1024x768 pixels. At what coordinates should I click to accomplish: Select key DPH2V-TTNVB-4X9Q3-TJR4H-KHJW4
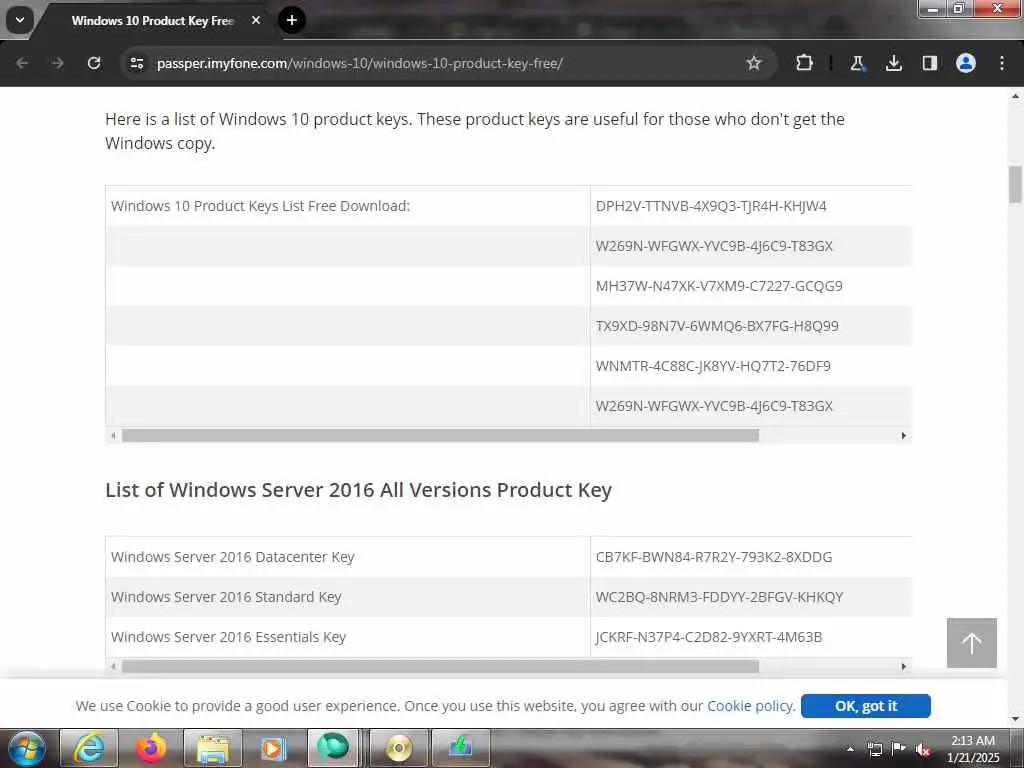pyautogui.click(x=711, y=206)
